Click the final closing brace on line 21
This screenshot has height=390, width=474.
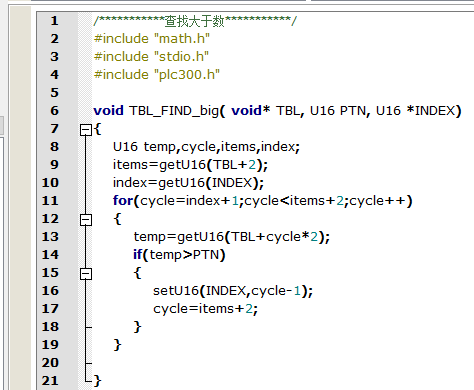[97, 381]
